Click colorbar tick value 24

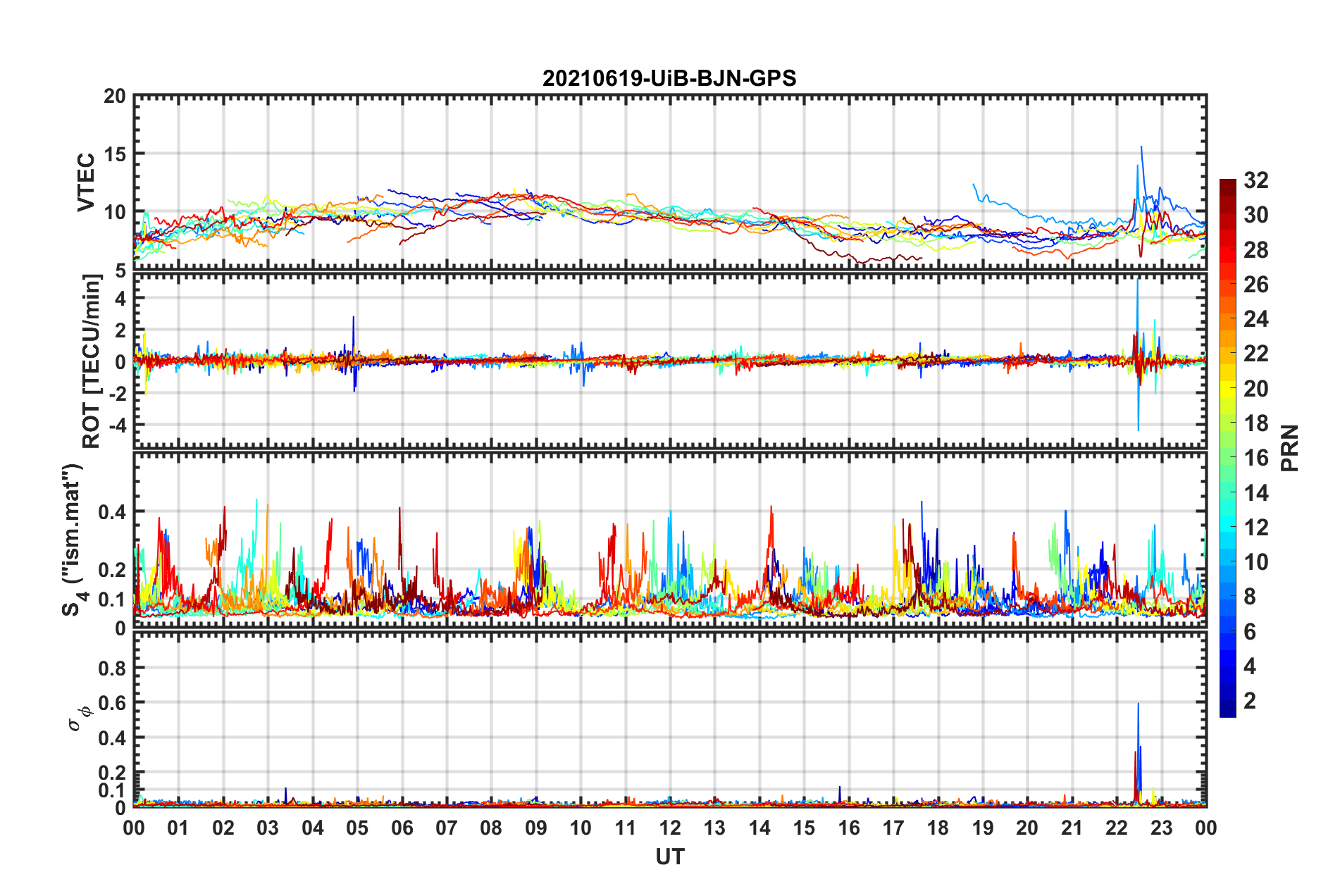pyautogui.click(x=1255, y=319)
